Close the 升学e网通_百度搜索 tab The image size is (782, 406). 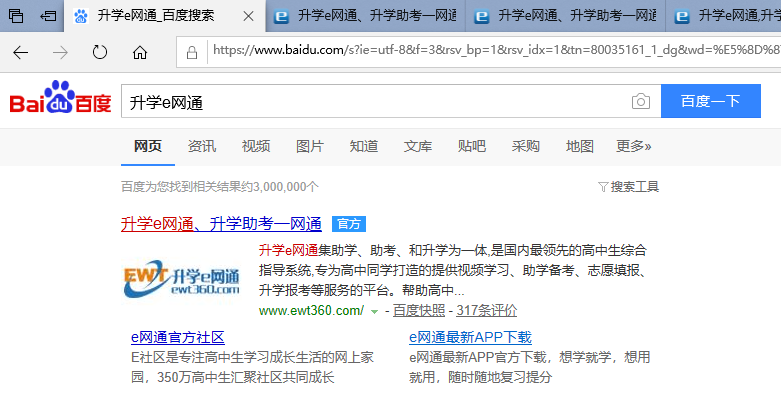click(248, 16)
